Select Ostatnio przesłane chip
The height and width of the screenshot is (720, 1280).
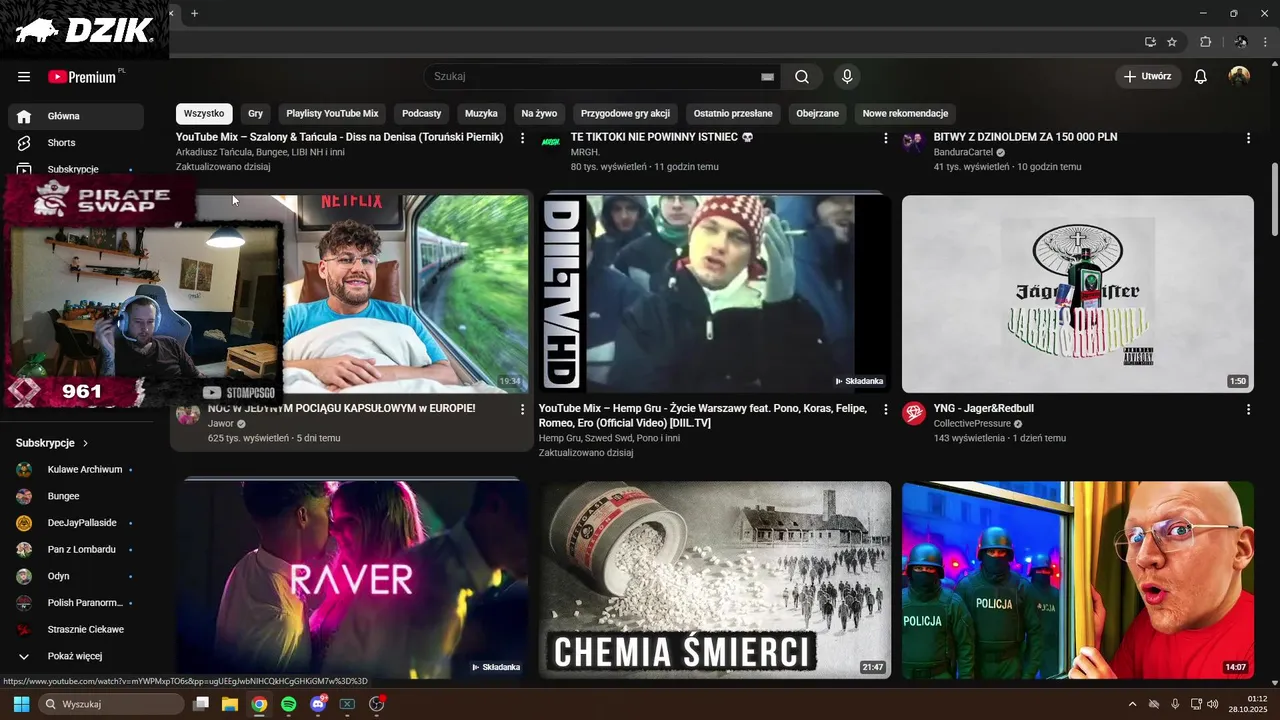pyautogui.click(x=733, y=113)
